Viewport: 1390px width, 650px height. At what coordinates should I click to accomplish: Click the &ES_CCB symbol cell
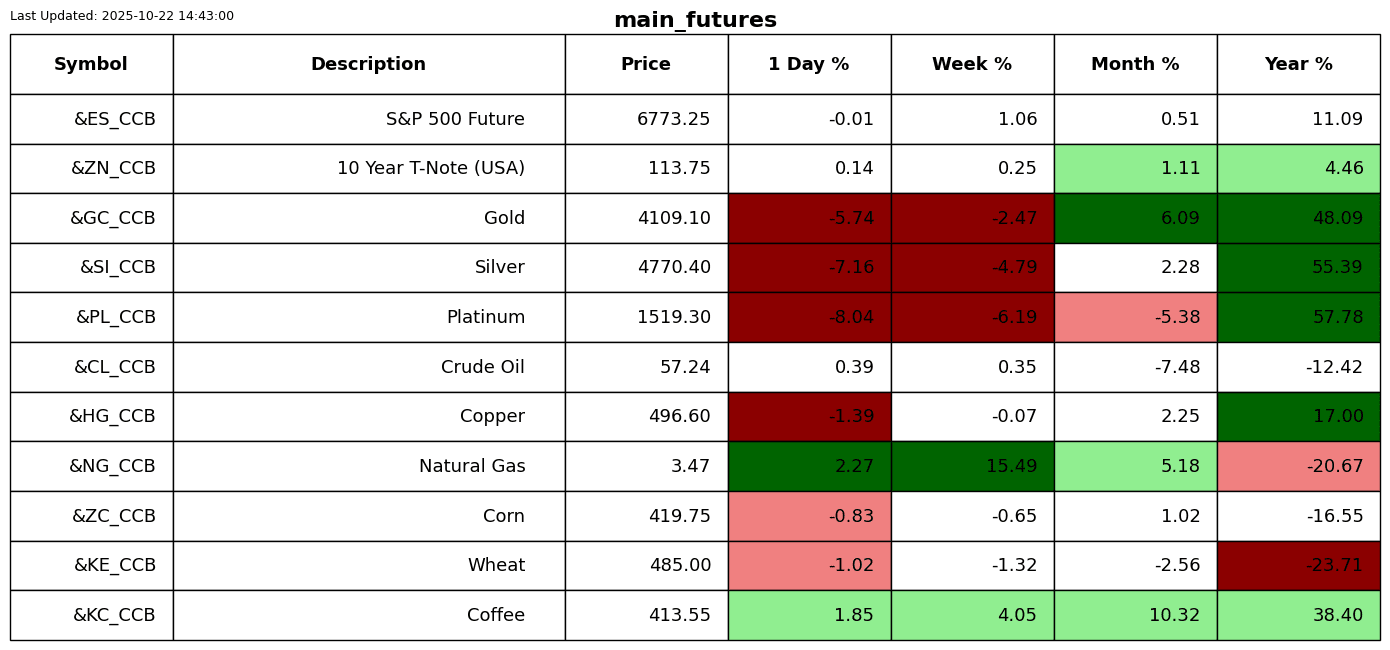pos(114,119)
